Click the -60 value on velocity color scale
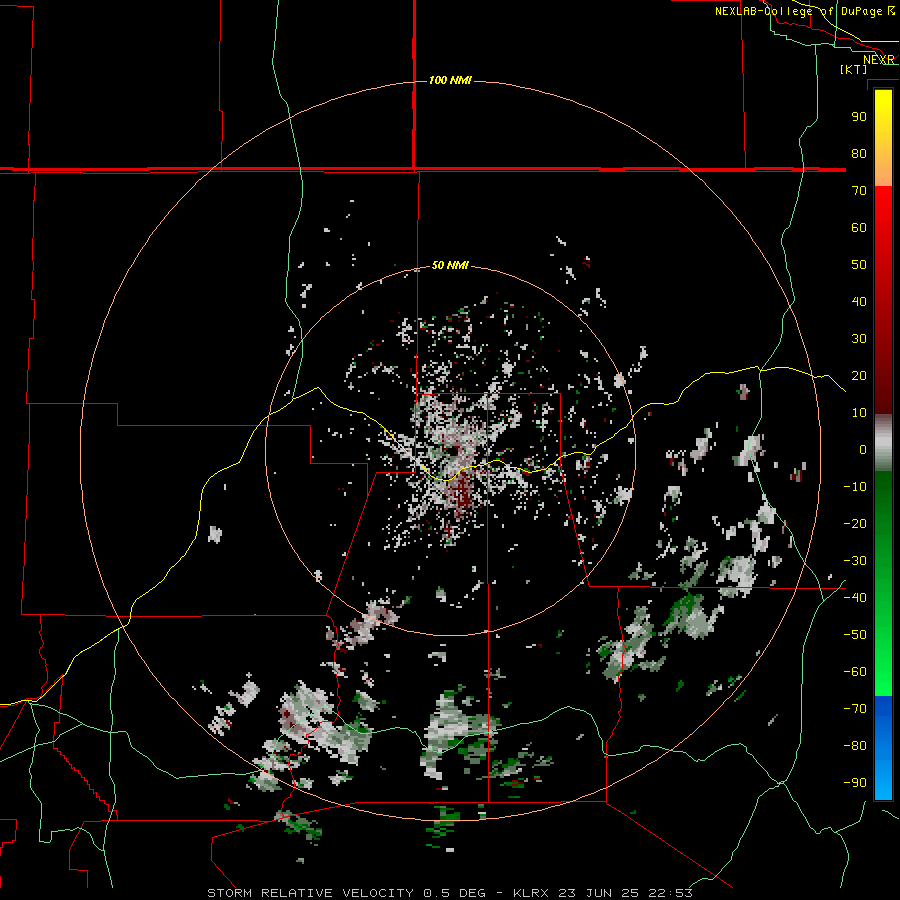The image size is (900, 900). point(855,672)
